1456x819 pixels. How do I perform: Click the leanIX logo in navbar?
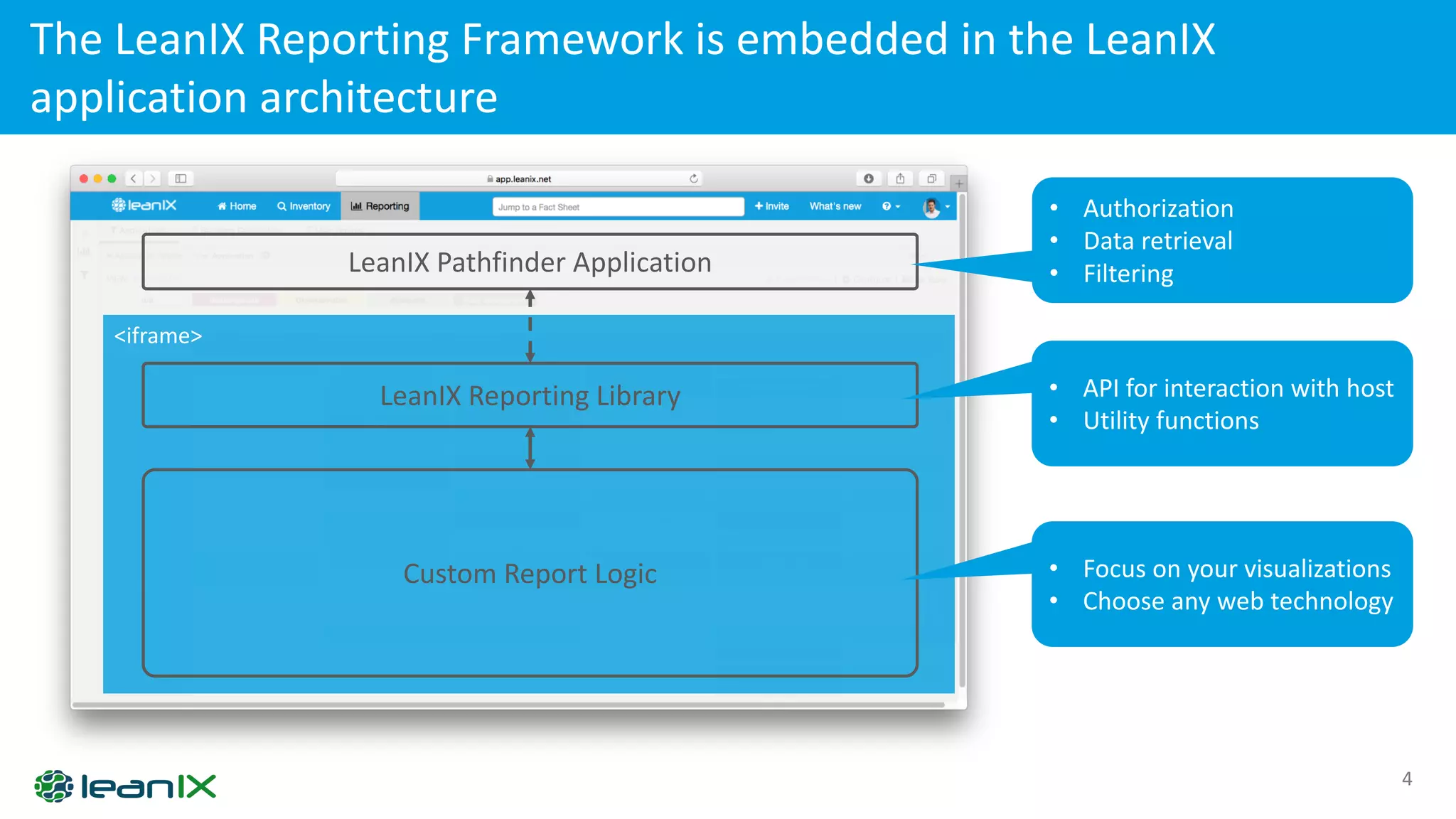[x=144, y=205]
